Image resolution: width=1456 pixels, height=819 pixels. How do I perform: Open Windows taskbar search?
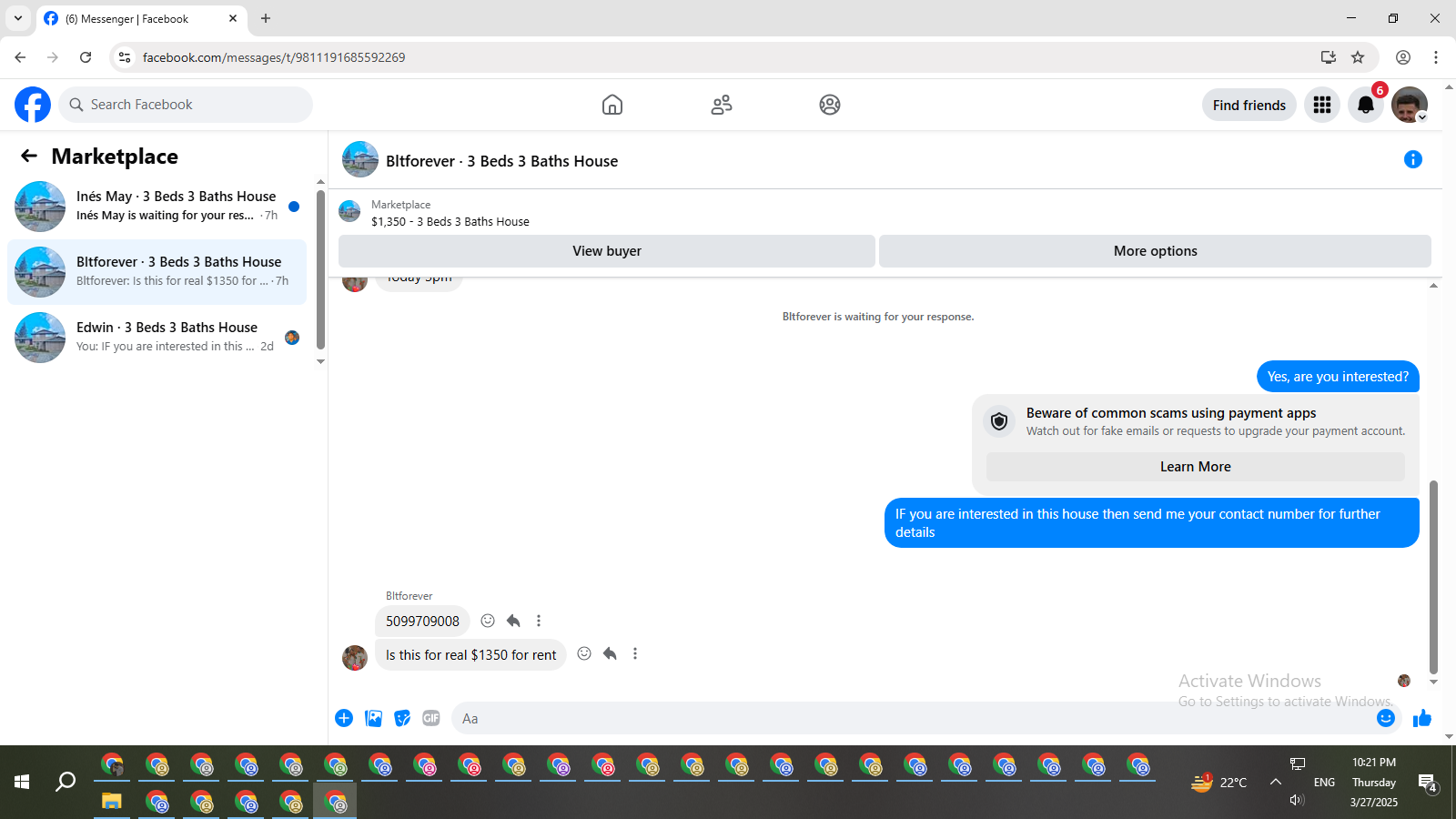(66, 782)
